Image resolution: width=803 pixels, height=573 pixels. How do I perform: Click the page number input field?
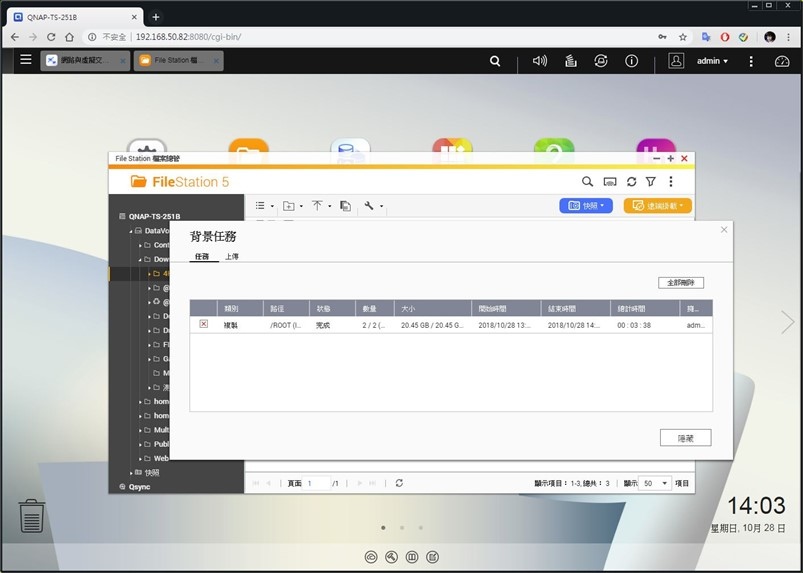(x=316, y=483)
